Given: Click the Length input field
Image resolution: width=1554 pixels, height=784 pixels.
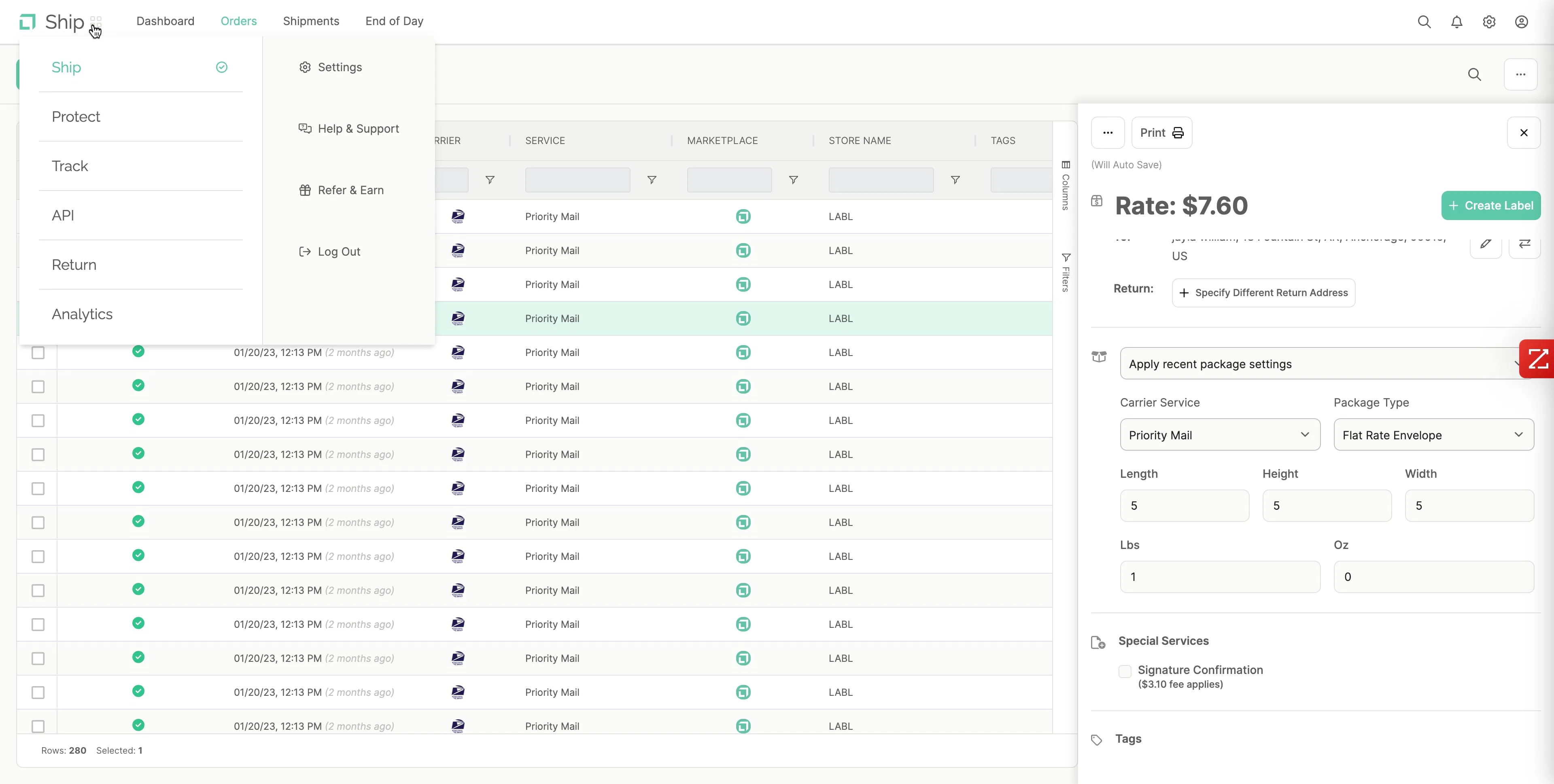Looking at the screenshot, I should click(x=1184, y=505).
